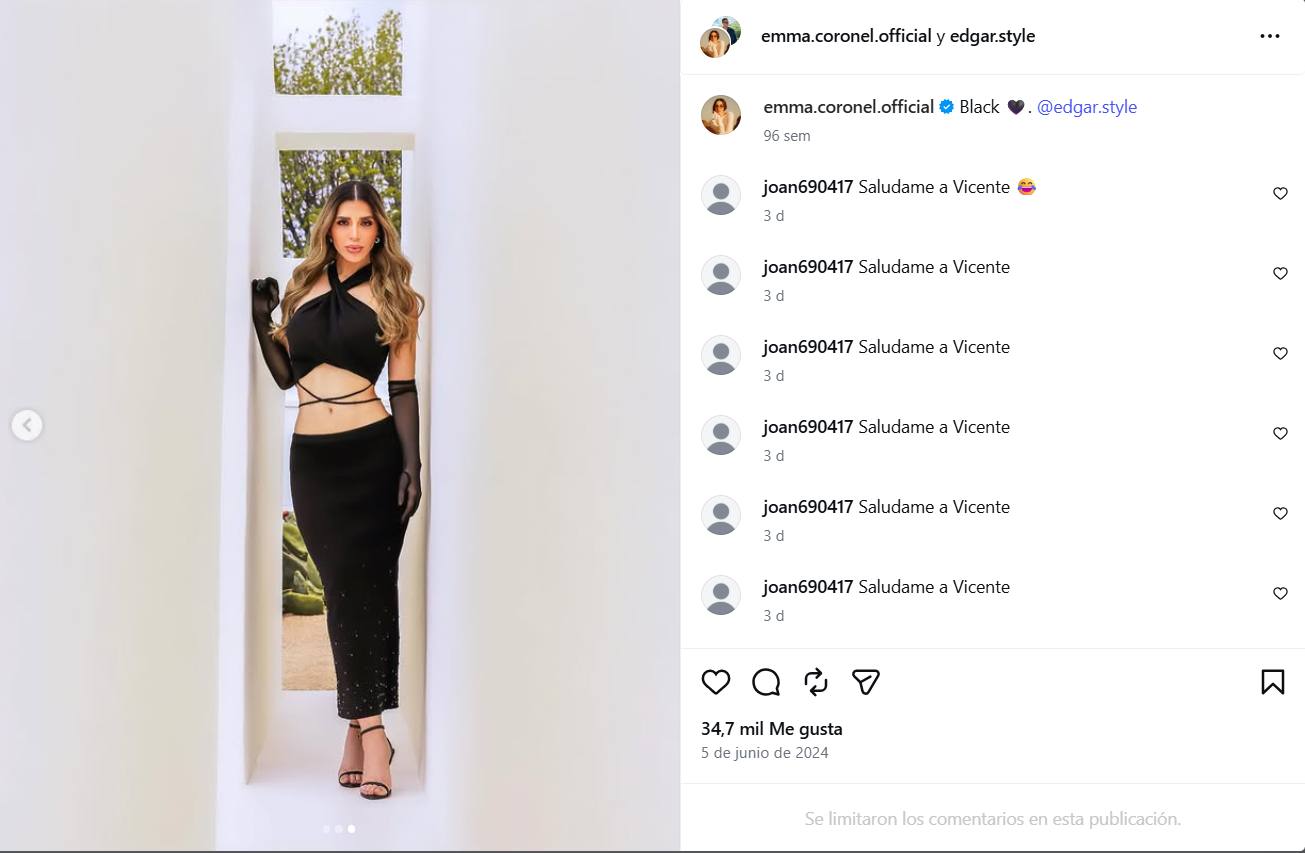Viewport: 1305px width, 853px height.
Task: Like the second joan690417 comment
Action: (1280, 274)
